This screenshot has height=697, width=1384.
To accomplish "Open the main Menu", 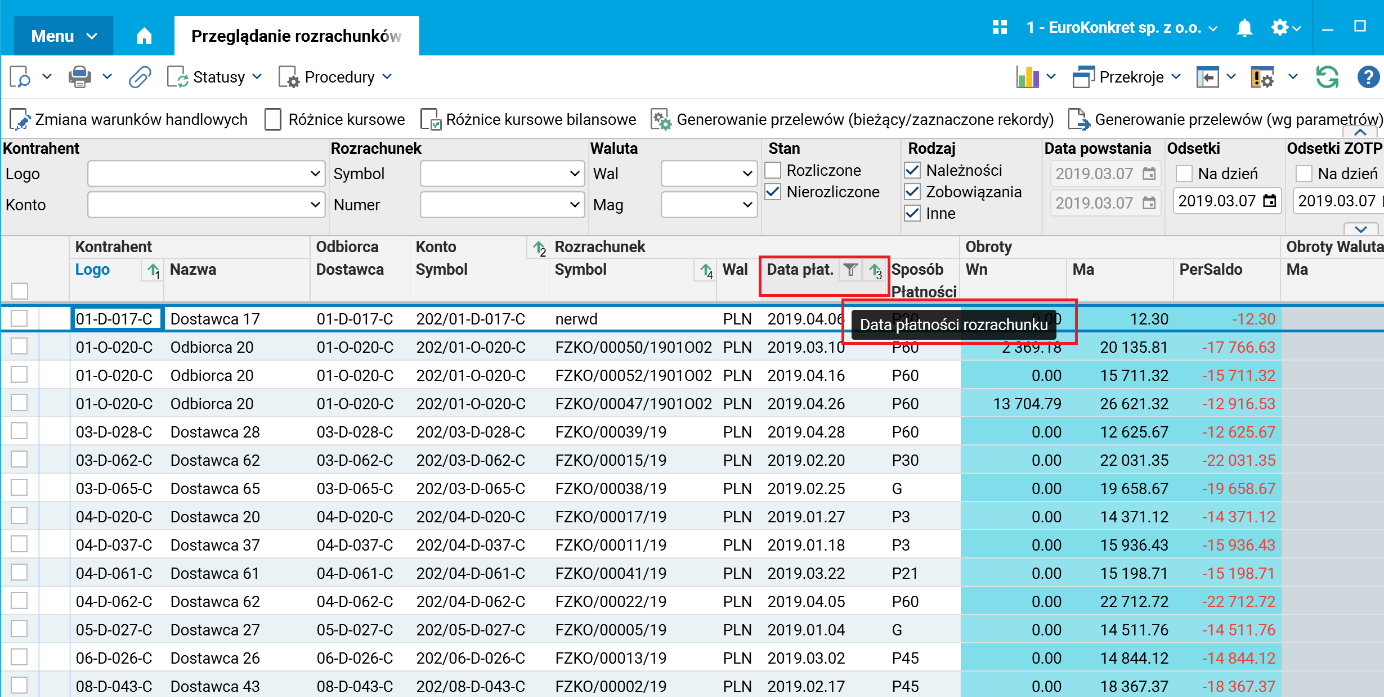I will (x=64, y=36).
